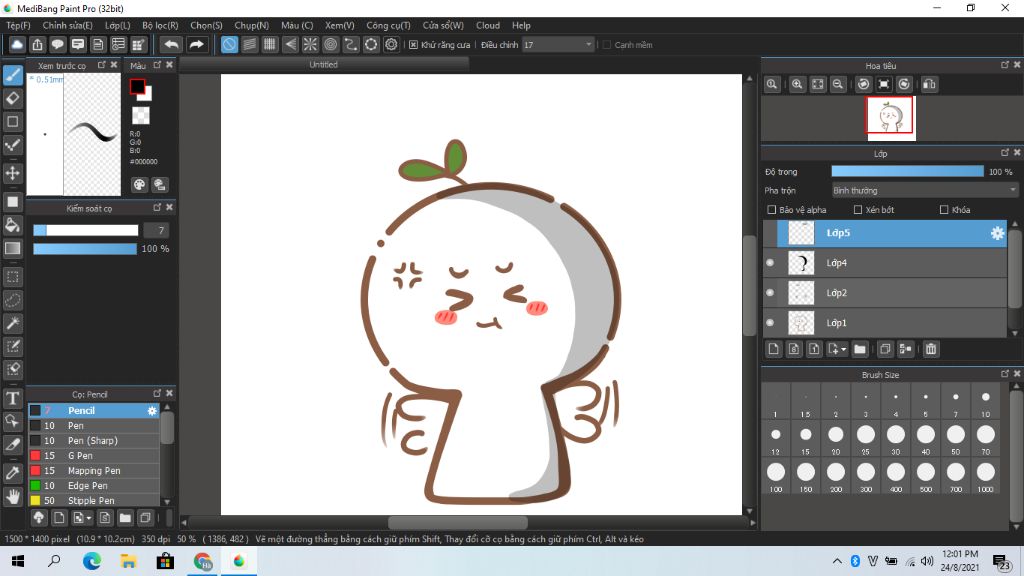Select the Hand pan tool
1024x576 pixels.
click(x=13, y=497)
